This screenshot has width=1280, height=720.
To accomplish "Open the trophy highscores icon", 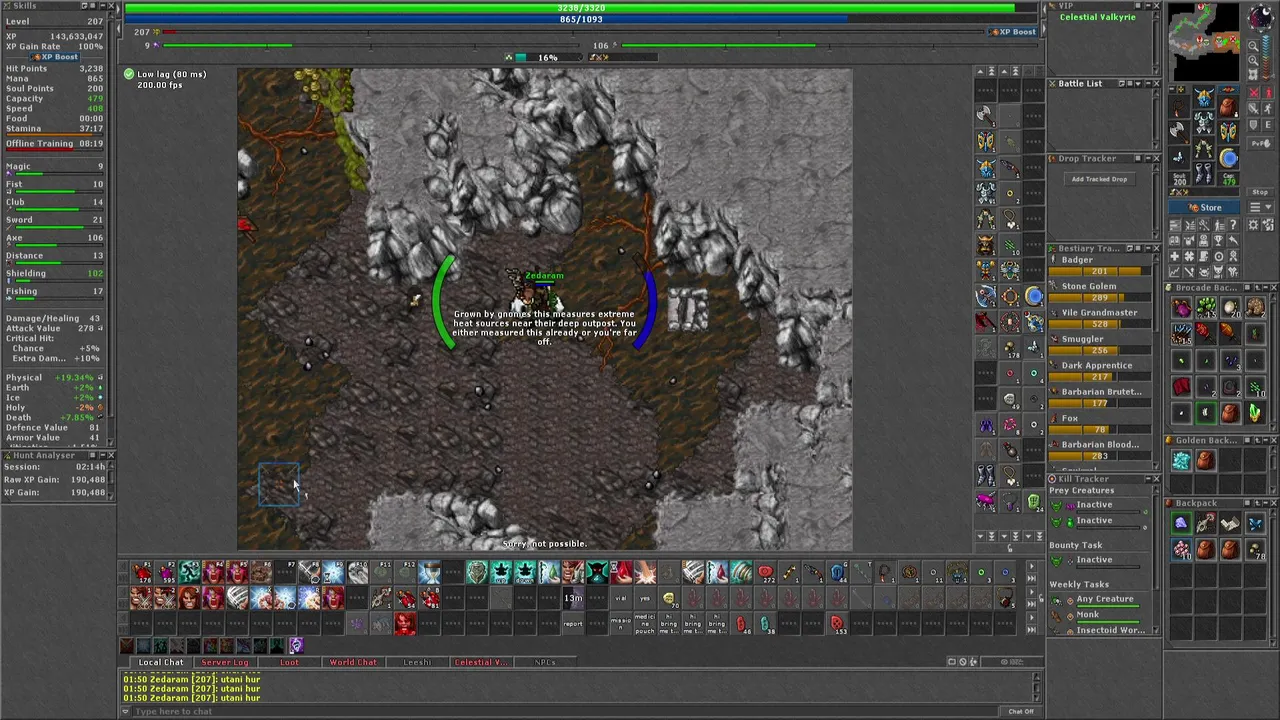I will tap(1218, 240).
